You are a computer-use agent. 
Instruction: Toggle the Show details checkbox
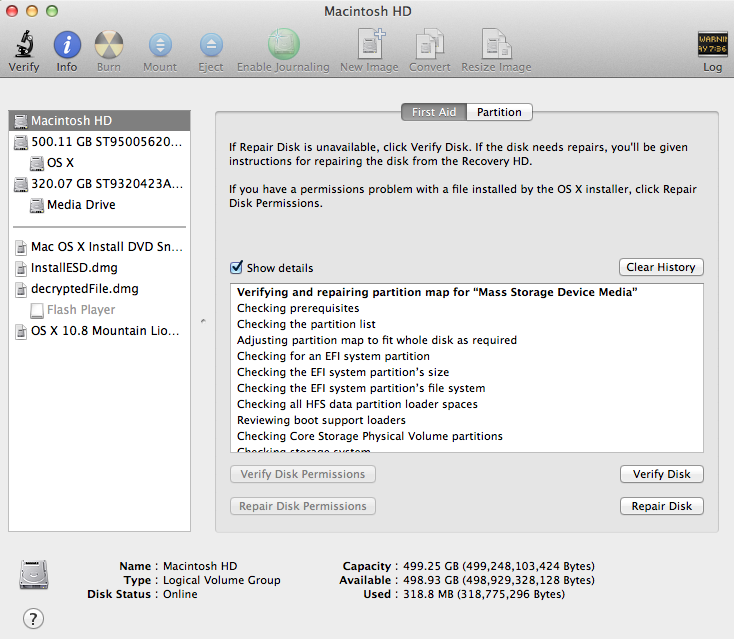[236, 267]
